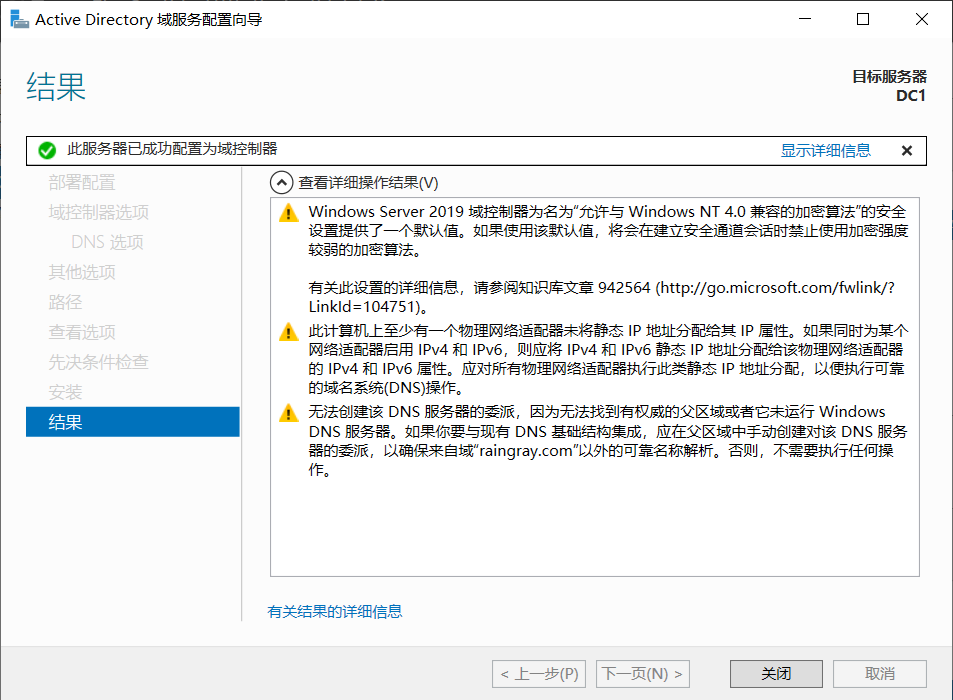Click the text mentioning 942564 knowledge base article

tap(602, 297)
